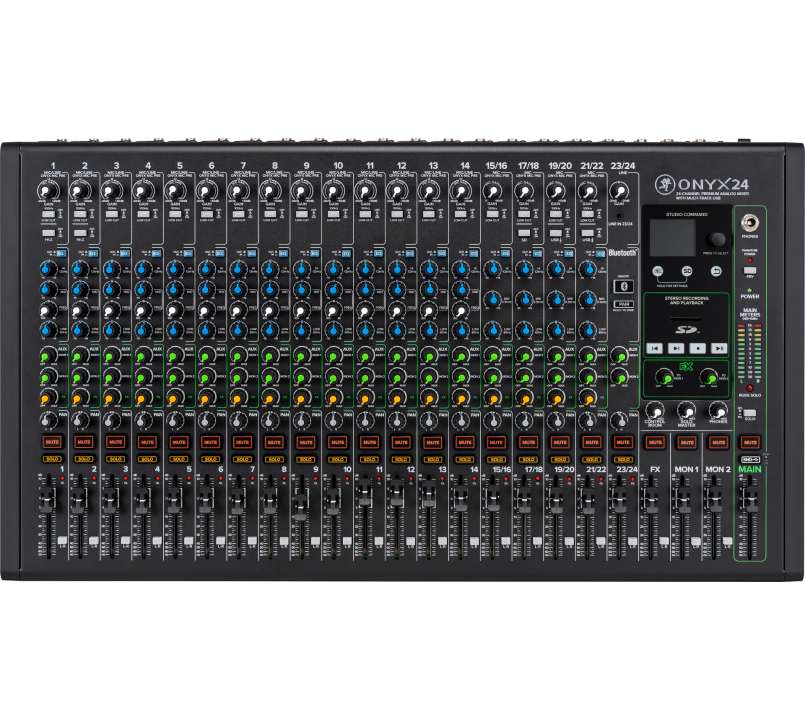
Task: Engage the low cut switch on channel 3
Action: pyautogui.click(x=113, y=215)
